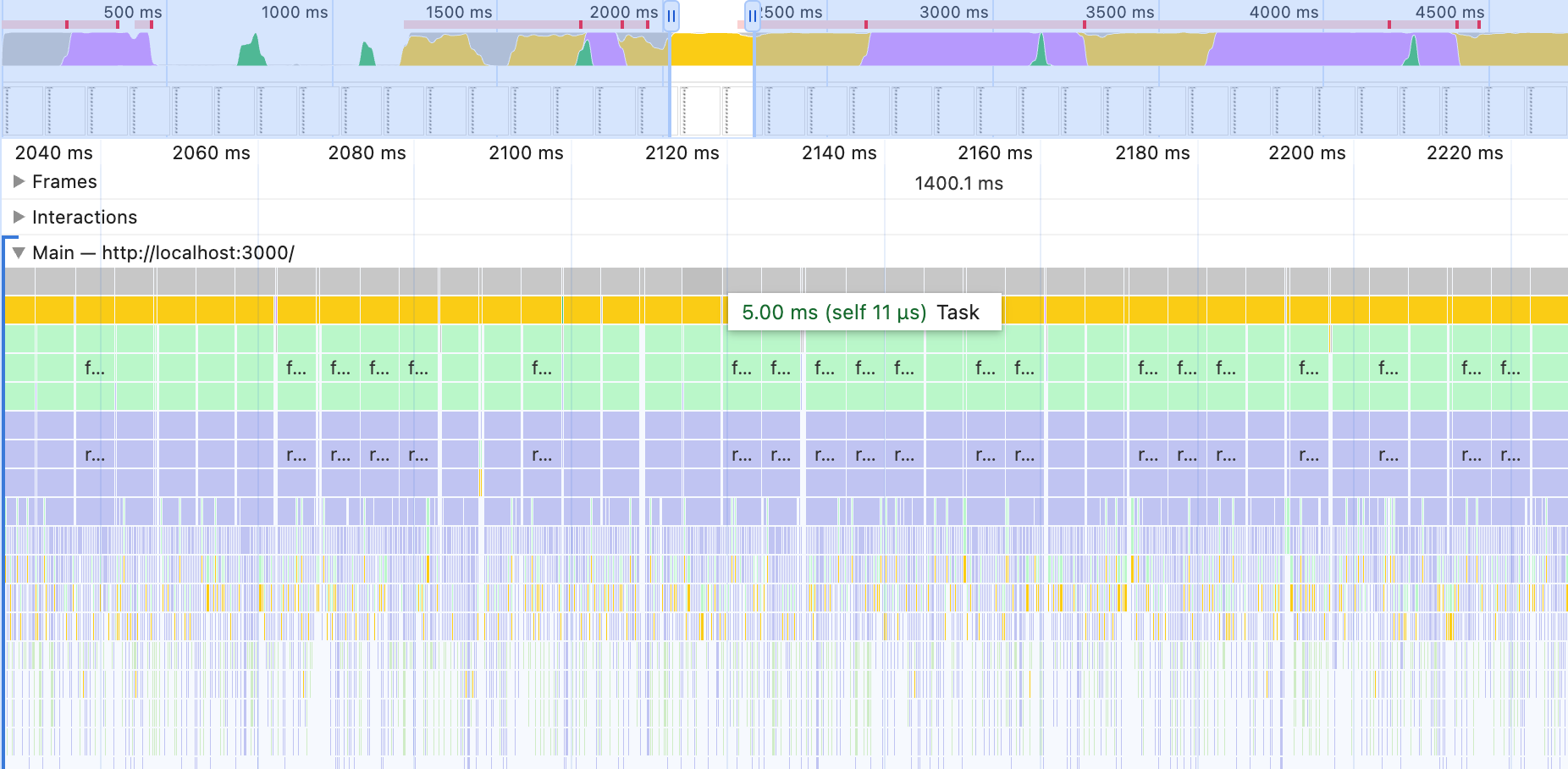Expand the Interactions track
1568x769 pixels.
coord(19,218)
